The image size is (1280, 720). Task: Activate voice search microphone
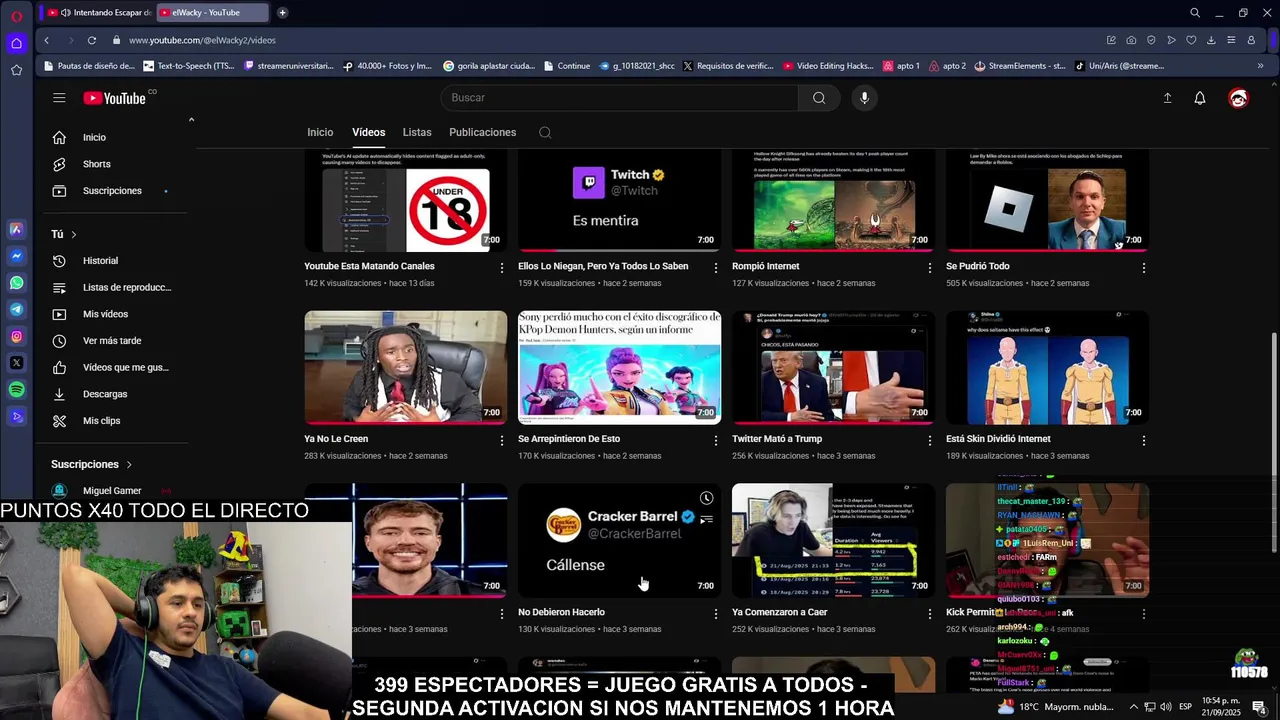tap(865, 98)
